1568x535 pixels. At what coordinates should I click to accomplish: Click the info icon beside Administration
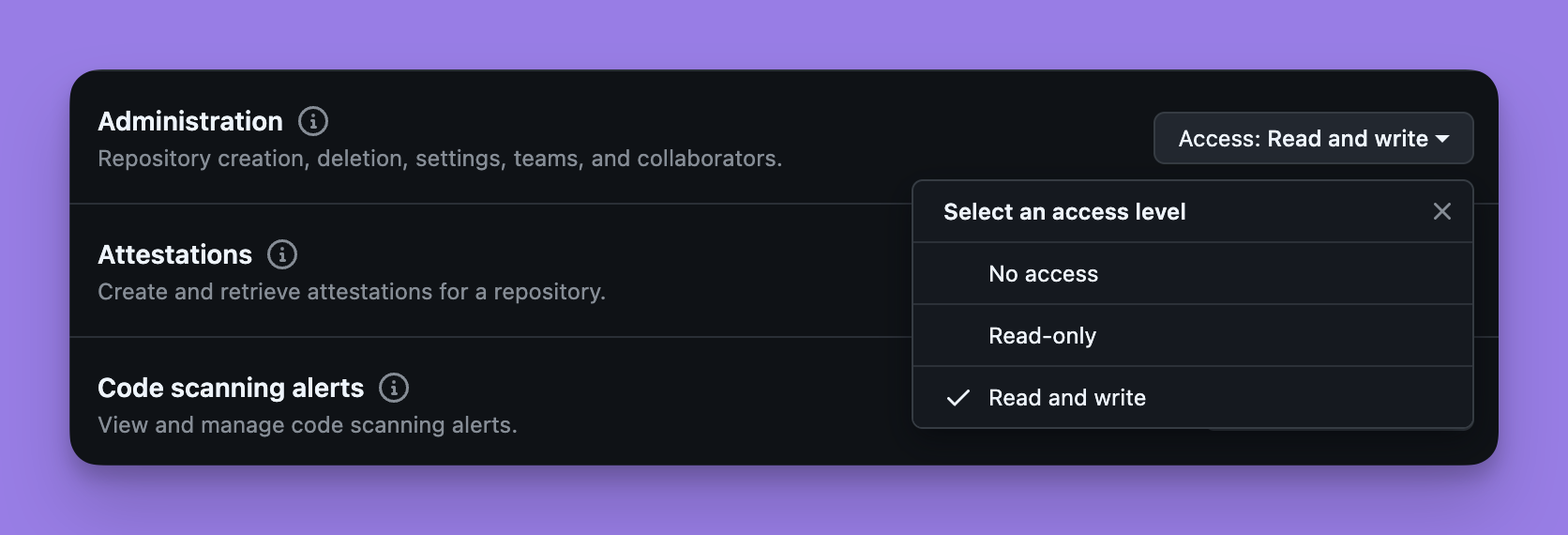[313, 121]
